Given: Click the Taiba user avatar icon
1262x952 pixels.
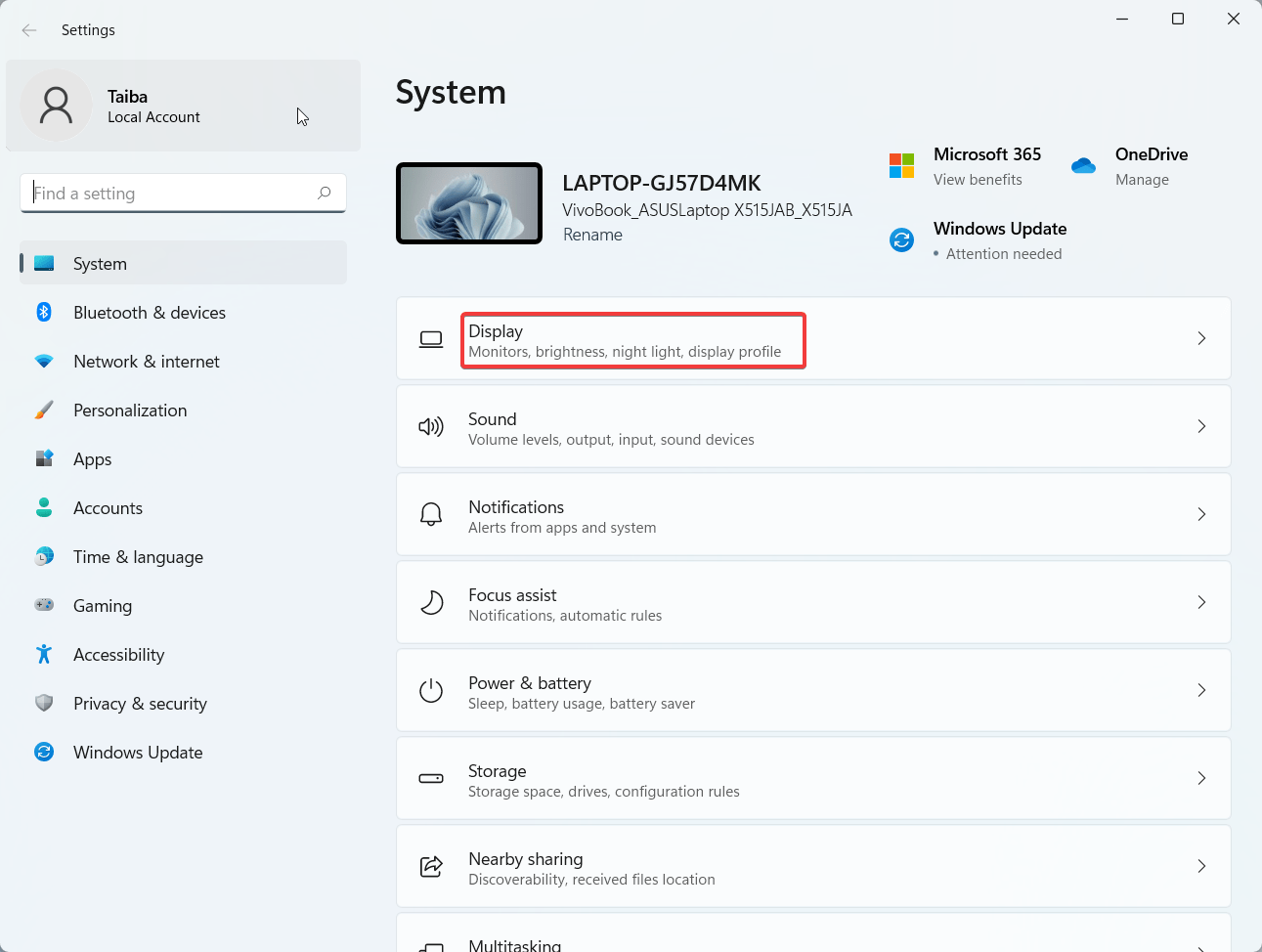Looking at the screenshot, I should point(56,105).
